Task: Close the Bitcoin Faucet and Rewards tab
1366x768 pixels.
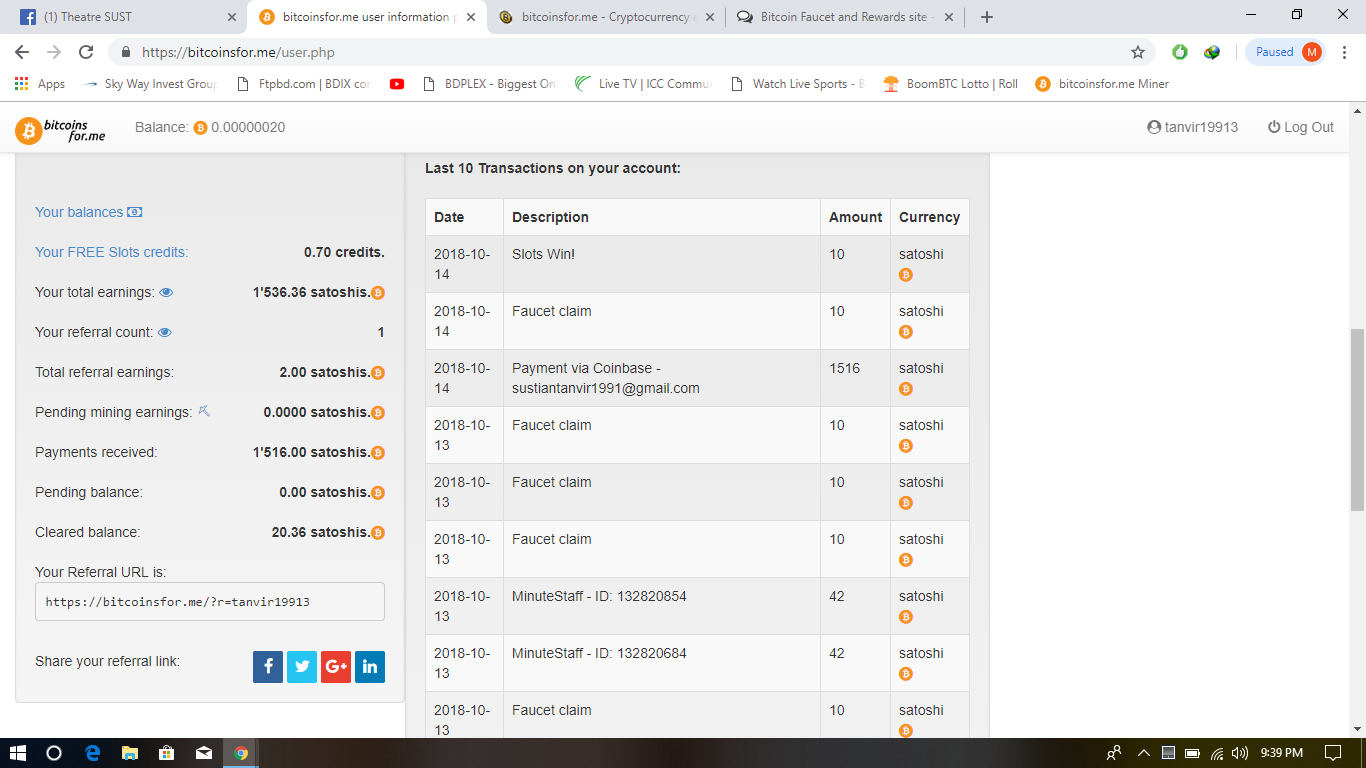Action: point(949,17)
